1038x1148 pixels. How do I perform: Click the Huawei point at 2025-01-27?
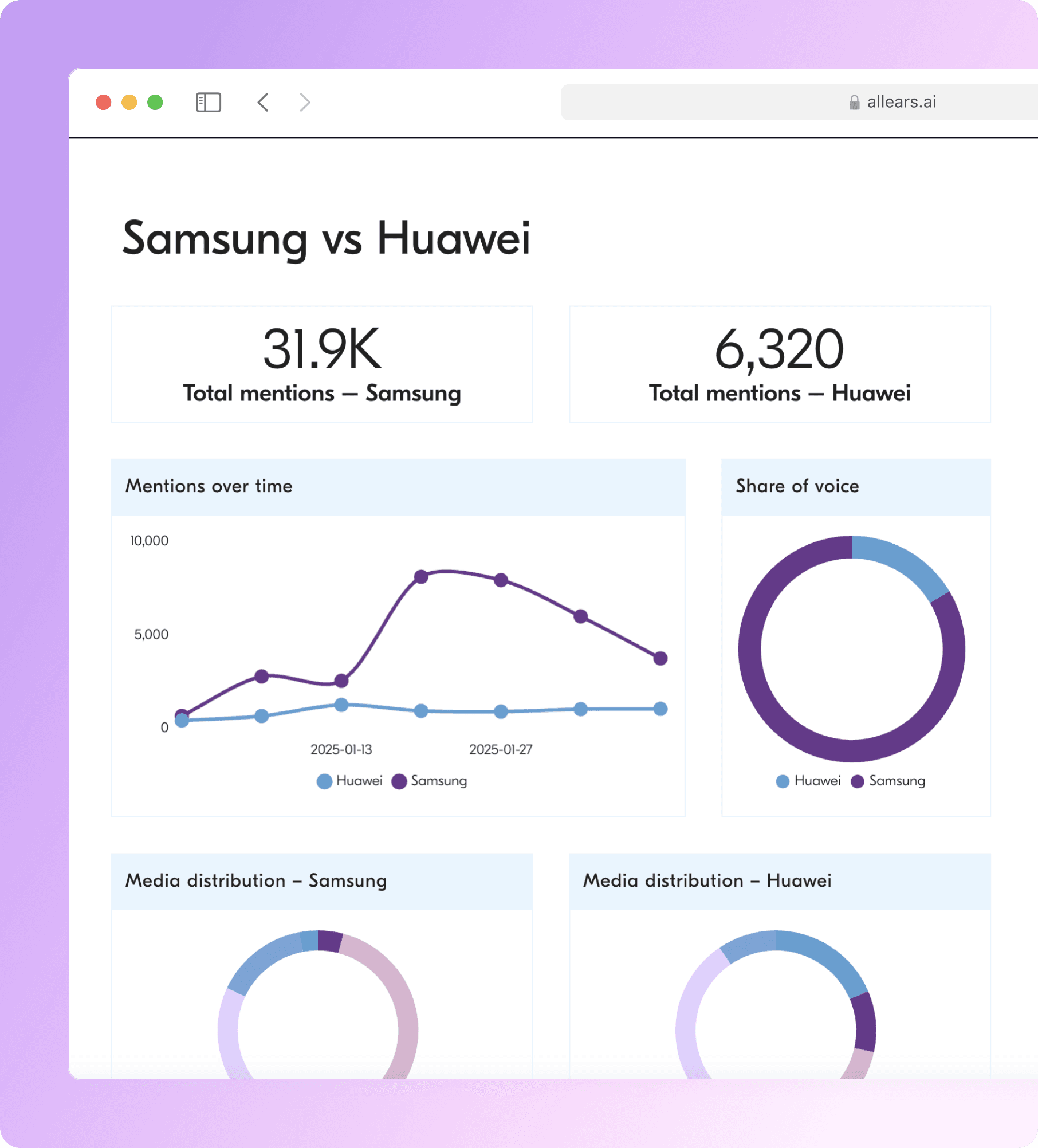coord(501,711)
